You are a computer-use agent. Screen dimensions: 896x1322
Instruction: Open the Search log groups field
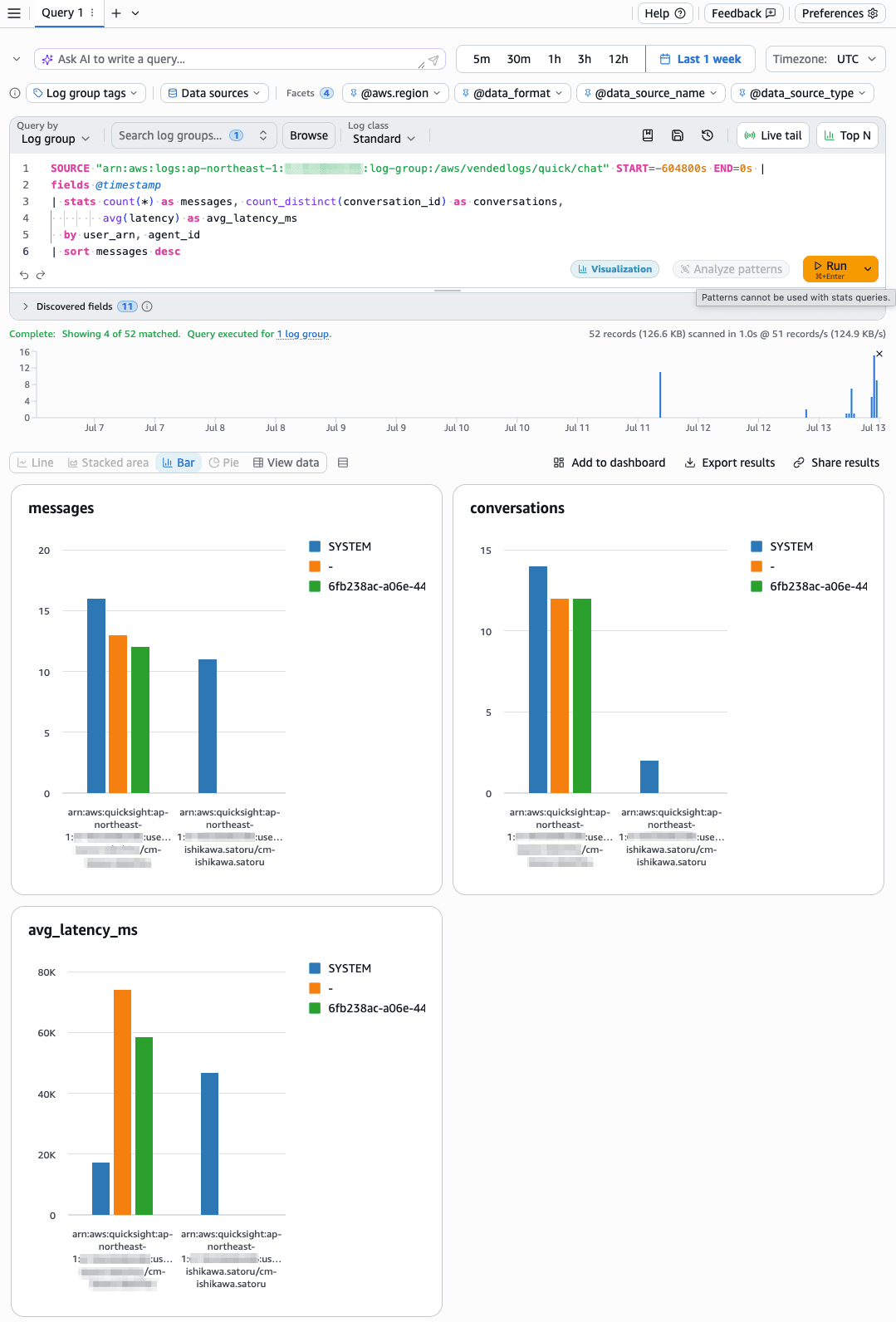point(193,135)
